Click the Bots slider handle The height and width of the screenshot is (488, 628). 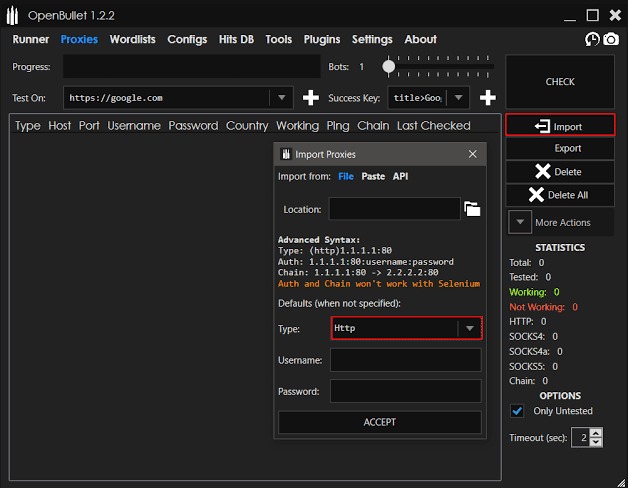[388, 67]
